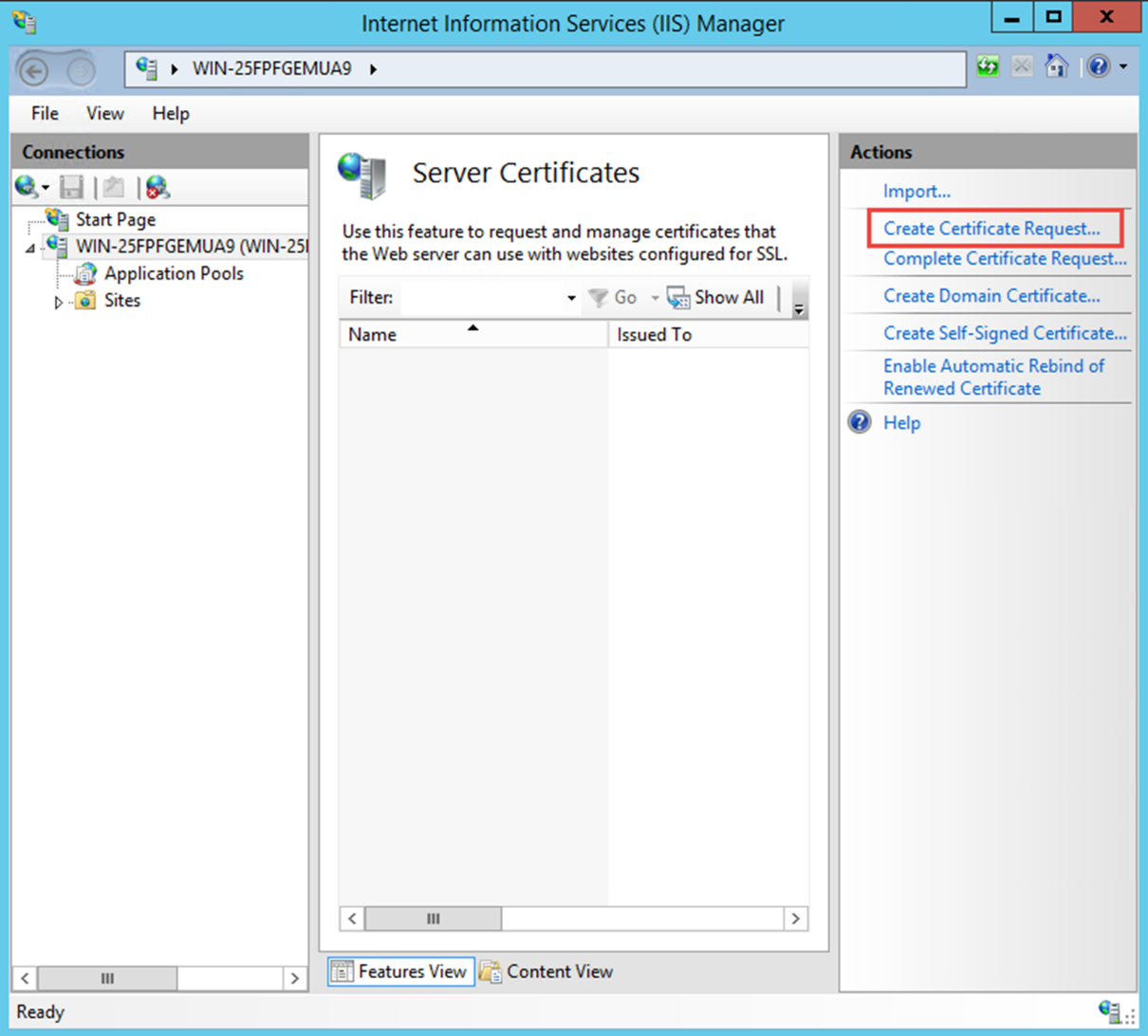Click the Delete Connection icon in the Connections toolbar
The height and width of the screenshot is (1036, 1148).
[x=157, y=187]
